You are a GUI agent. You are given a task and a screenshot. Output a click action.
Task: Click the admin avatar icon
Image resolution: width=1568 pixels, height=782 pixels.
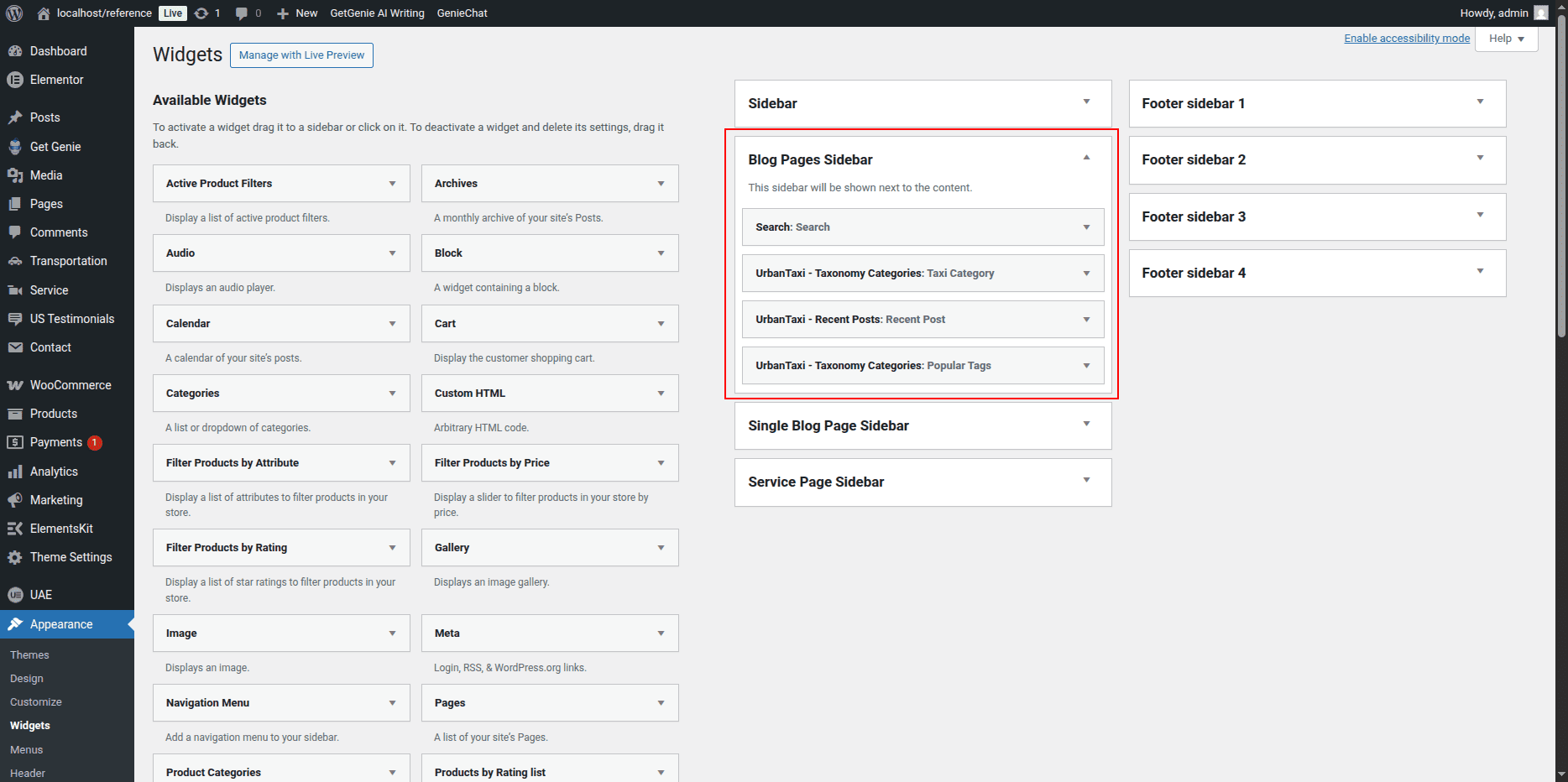(x=1541, y=13)
